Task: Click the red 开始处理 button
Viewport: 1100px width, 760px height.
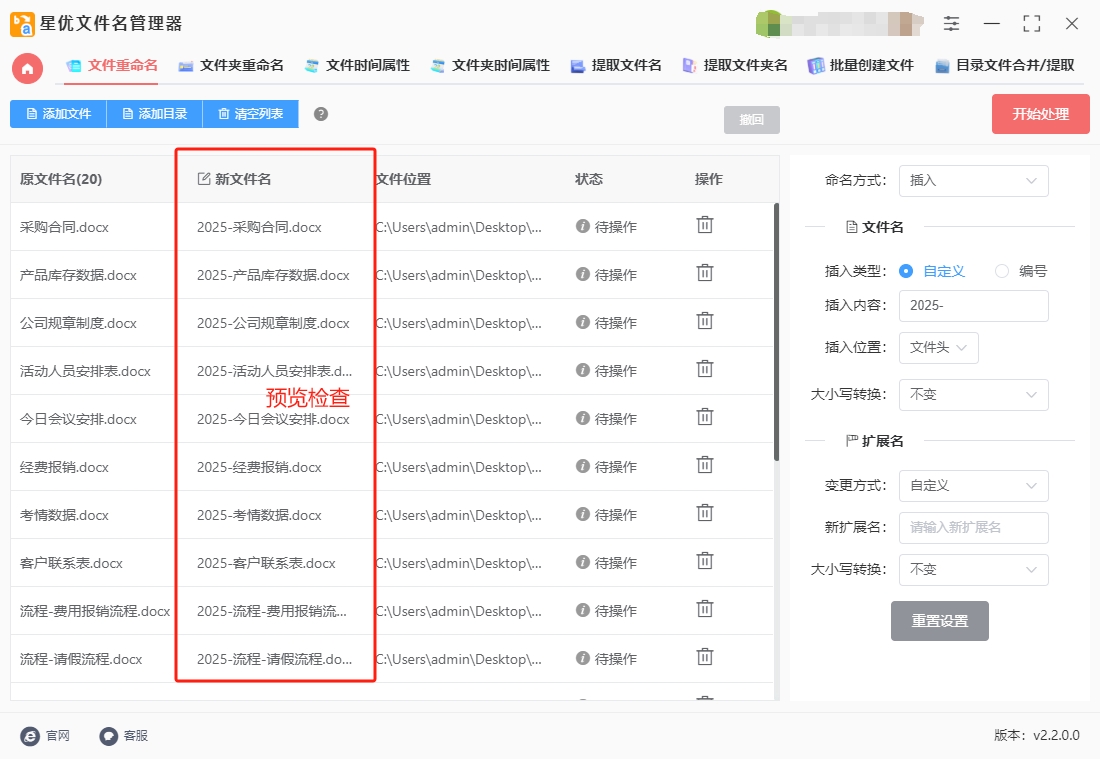Action: pyautogui.click(x=1040, y=114)
